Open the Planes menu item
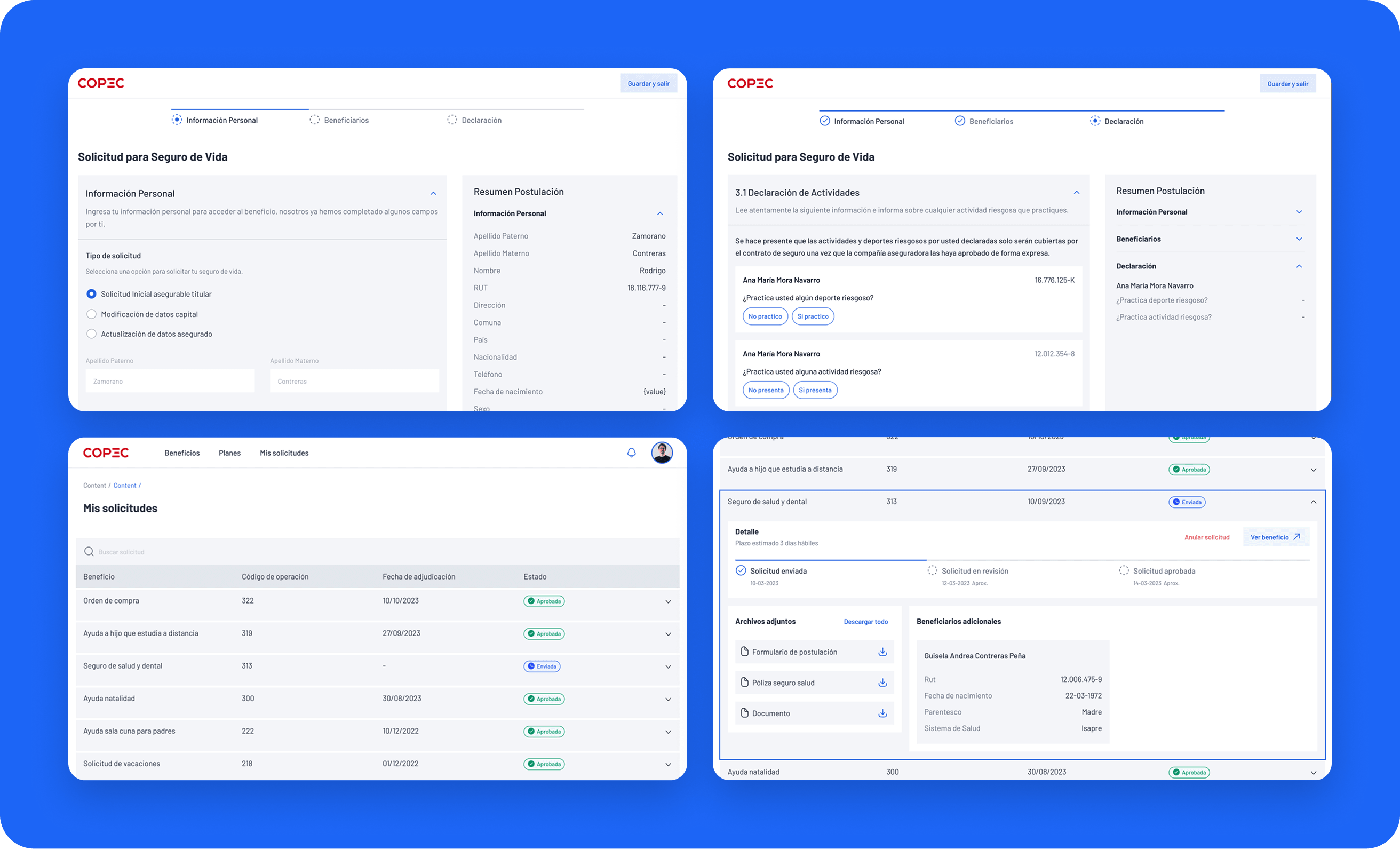 [x=229, y=453]
